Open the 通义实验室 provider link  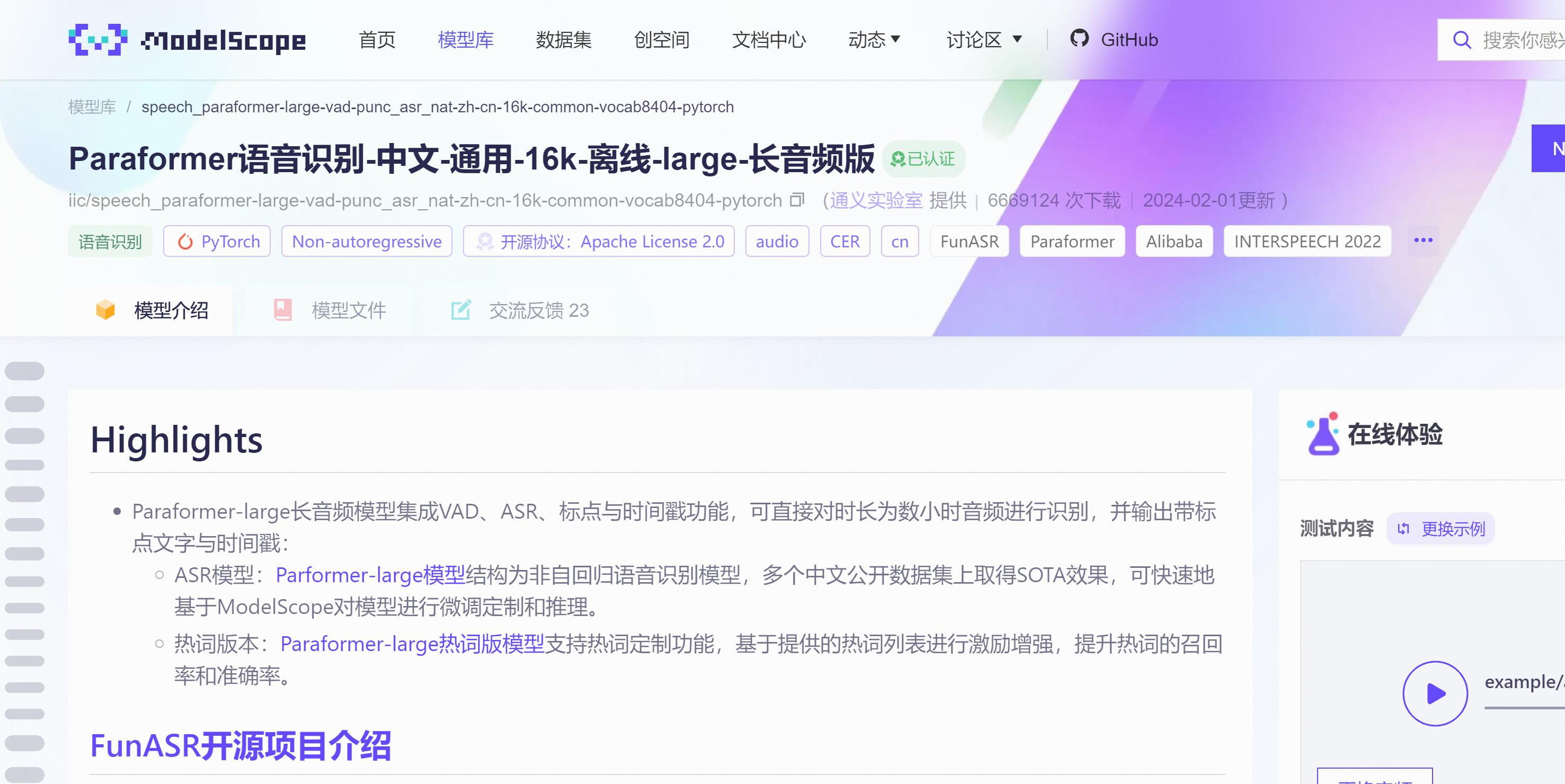(x=876, y=200)
